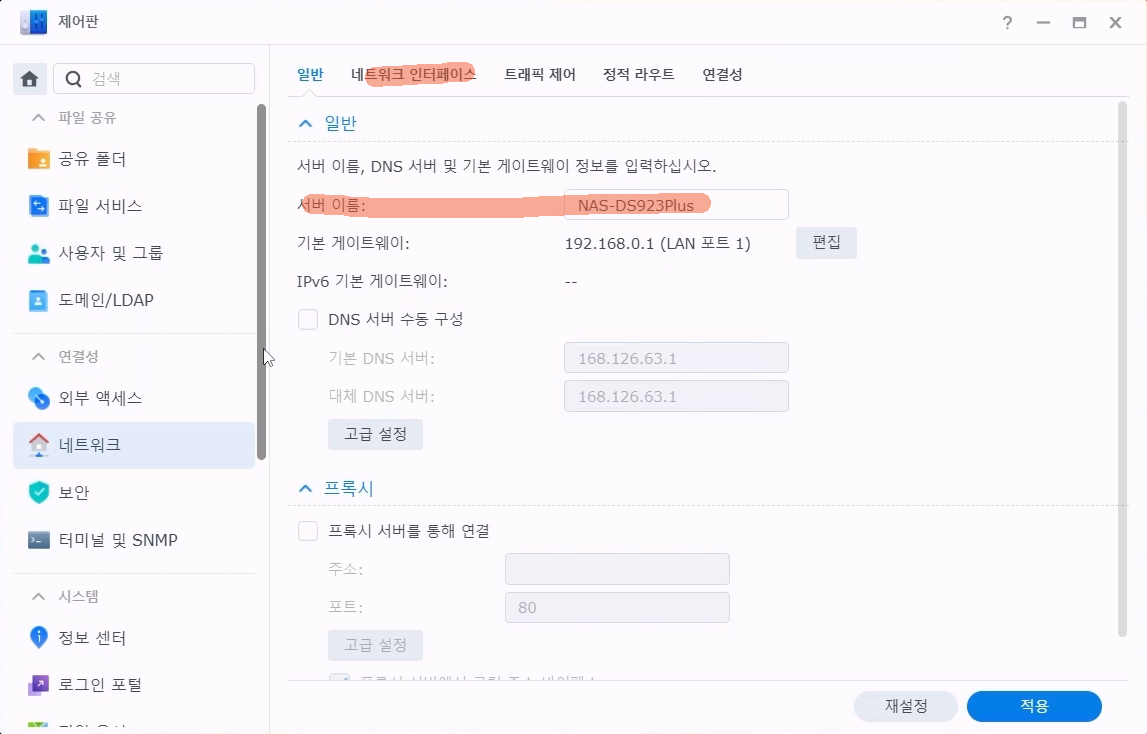1147x734 pixels.
Task: Open Terminal and SNMP (터미널 및 SNMP) icon
Action: tap(39, 540)
